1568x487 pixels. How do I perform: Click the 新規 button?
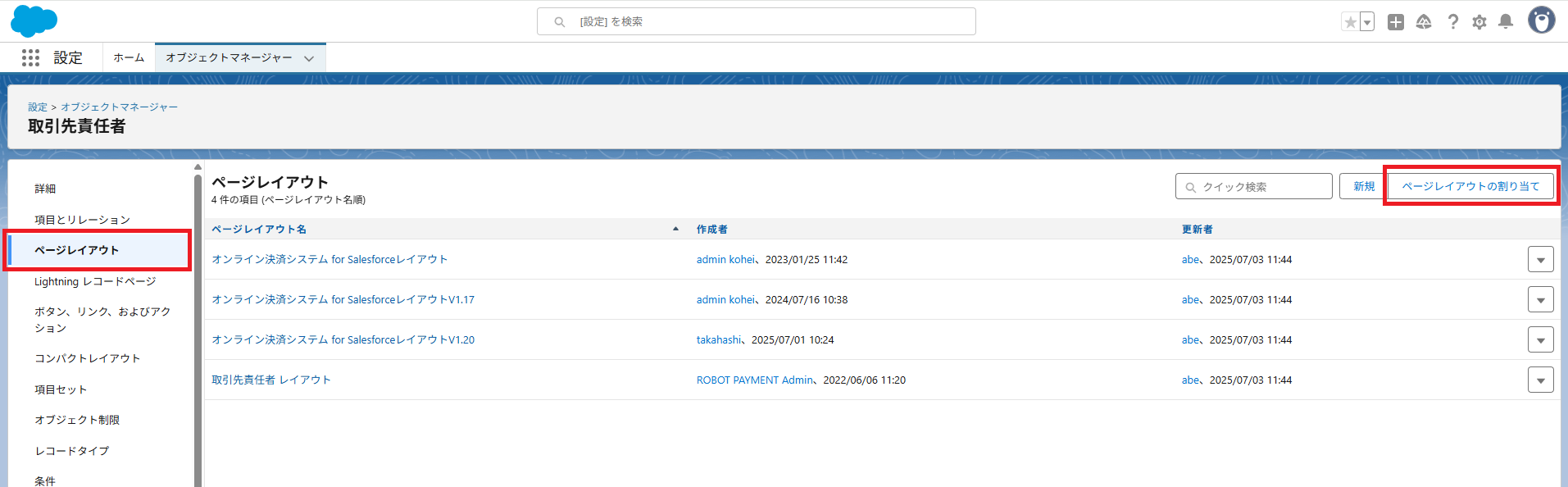point(1363,186)
